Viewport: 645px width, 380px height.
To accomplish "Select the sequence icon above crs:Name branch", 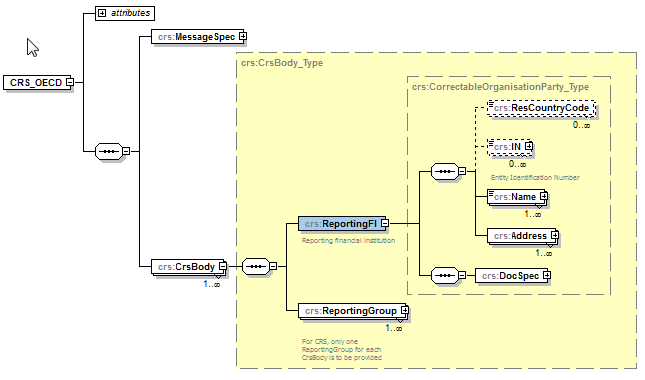I will click(445, 171).
